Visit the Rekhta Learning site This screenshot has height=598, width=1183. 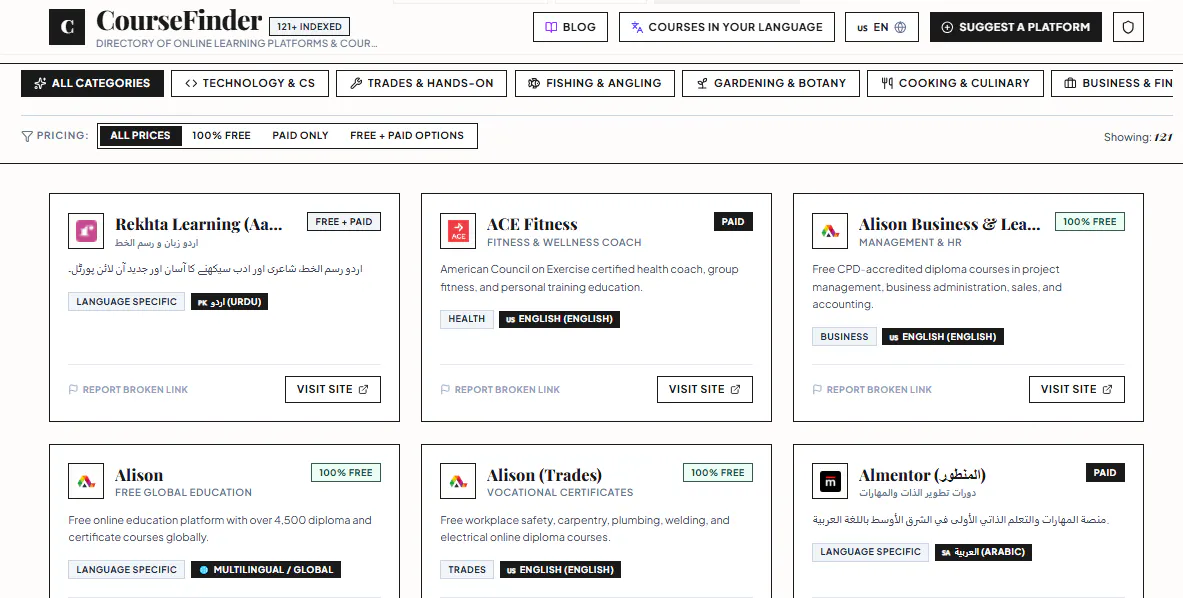click(333, 389)
